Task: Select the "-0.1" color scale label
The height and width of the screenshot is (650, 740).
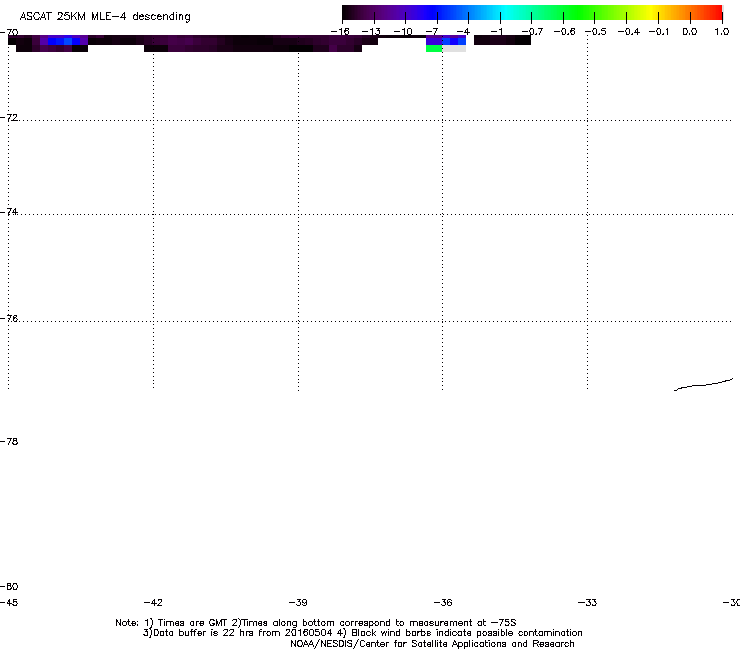Action: coord(659,32)
